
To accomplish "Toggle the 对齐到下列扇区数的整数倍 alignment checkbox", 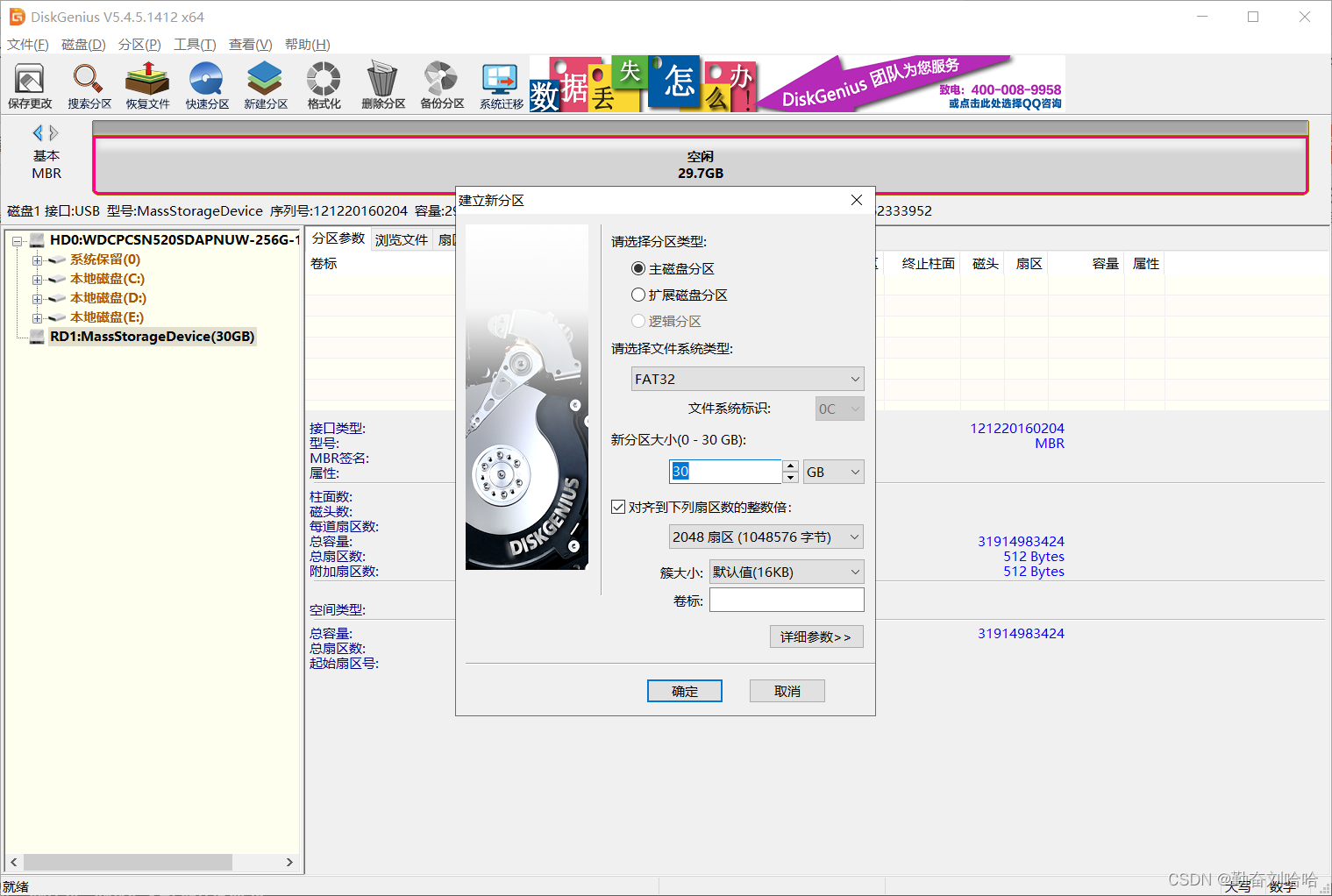I will pos(618,507).
